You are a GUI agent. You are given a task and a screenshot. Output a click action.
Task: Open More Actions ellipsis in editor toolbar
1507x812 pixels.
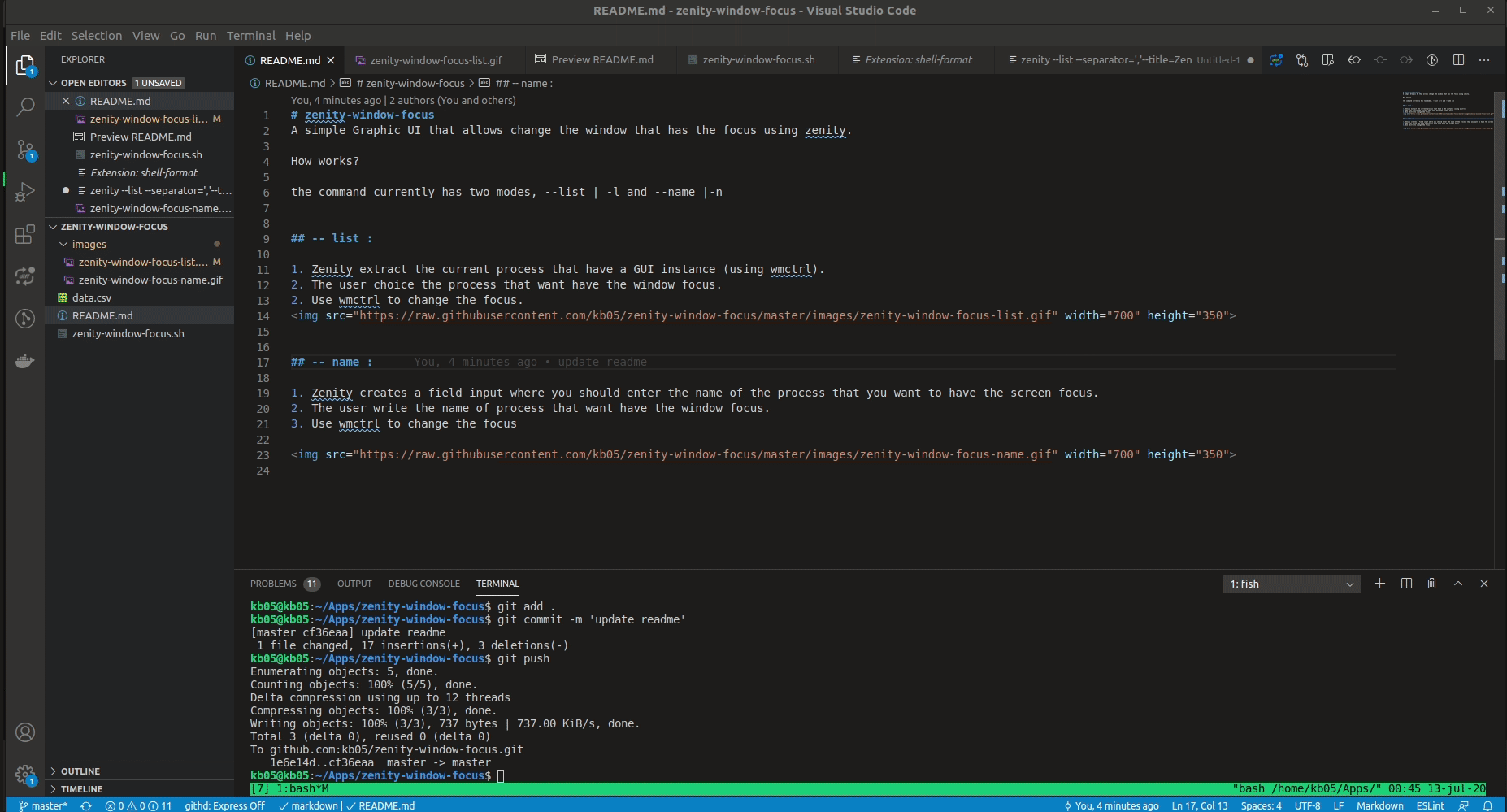pos(1484,60)
